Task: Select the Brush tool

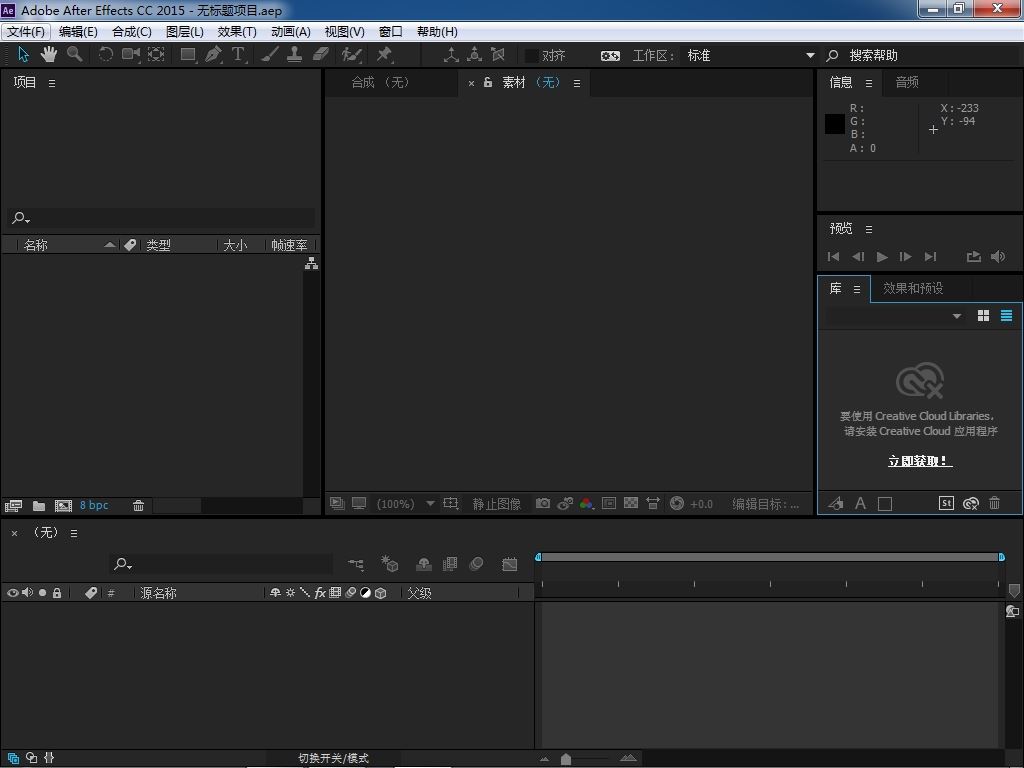Action: pos(270,54)
